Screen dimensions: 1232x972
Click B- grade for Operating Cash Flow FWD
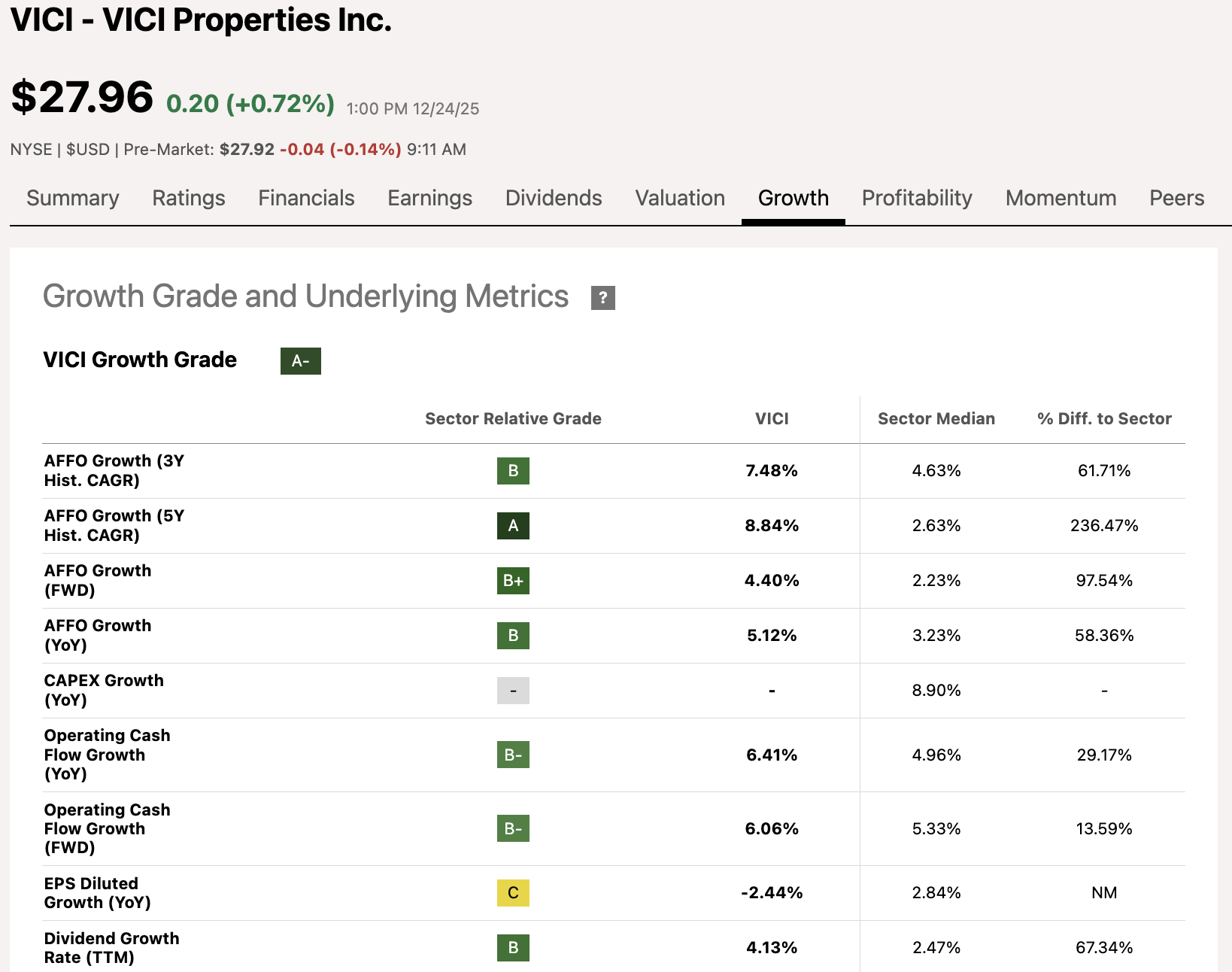coord(513,828)
